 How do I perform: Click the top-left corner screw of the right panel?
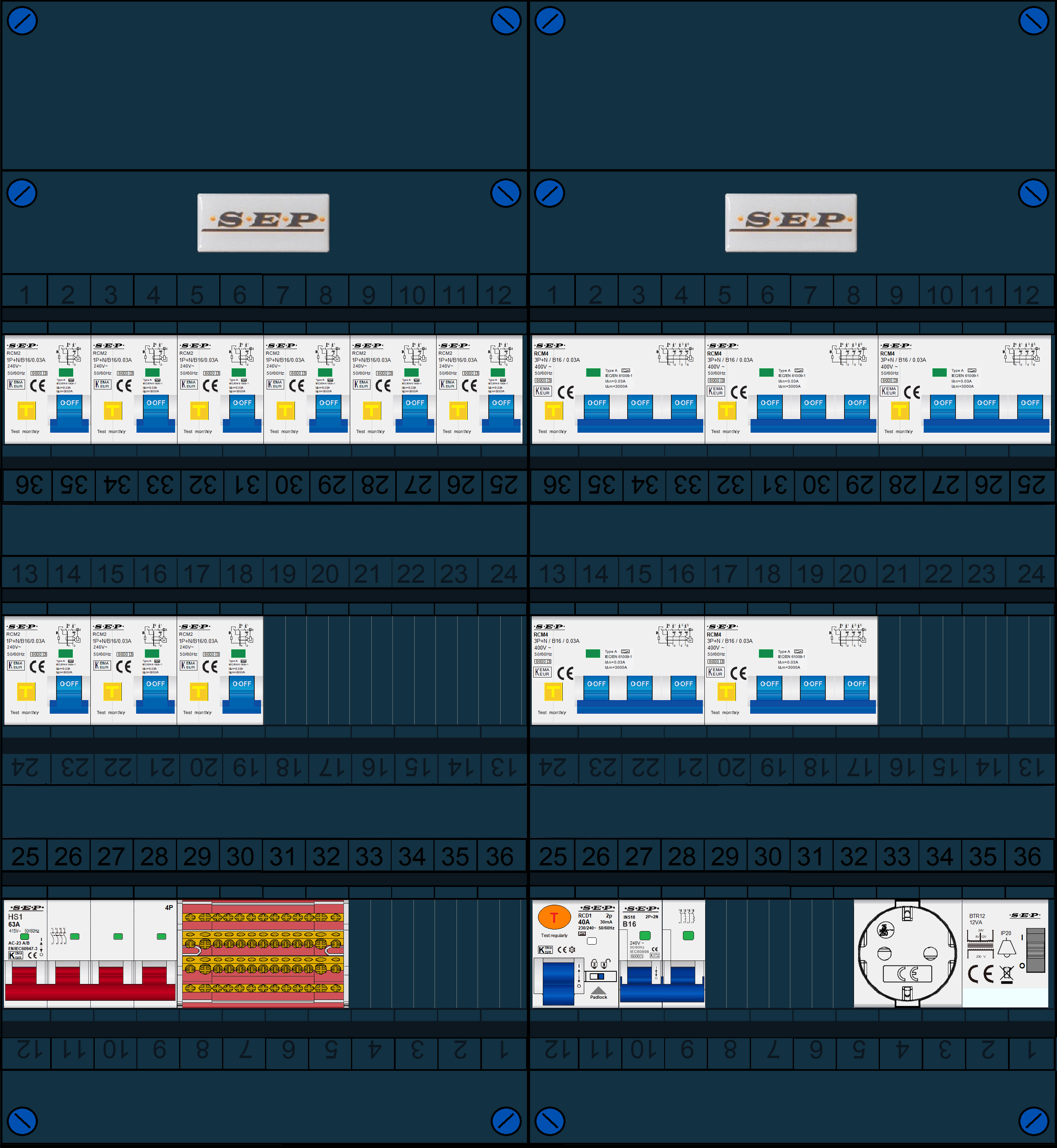pos(550,21)
